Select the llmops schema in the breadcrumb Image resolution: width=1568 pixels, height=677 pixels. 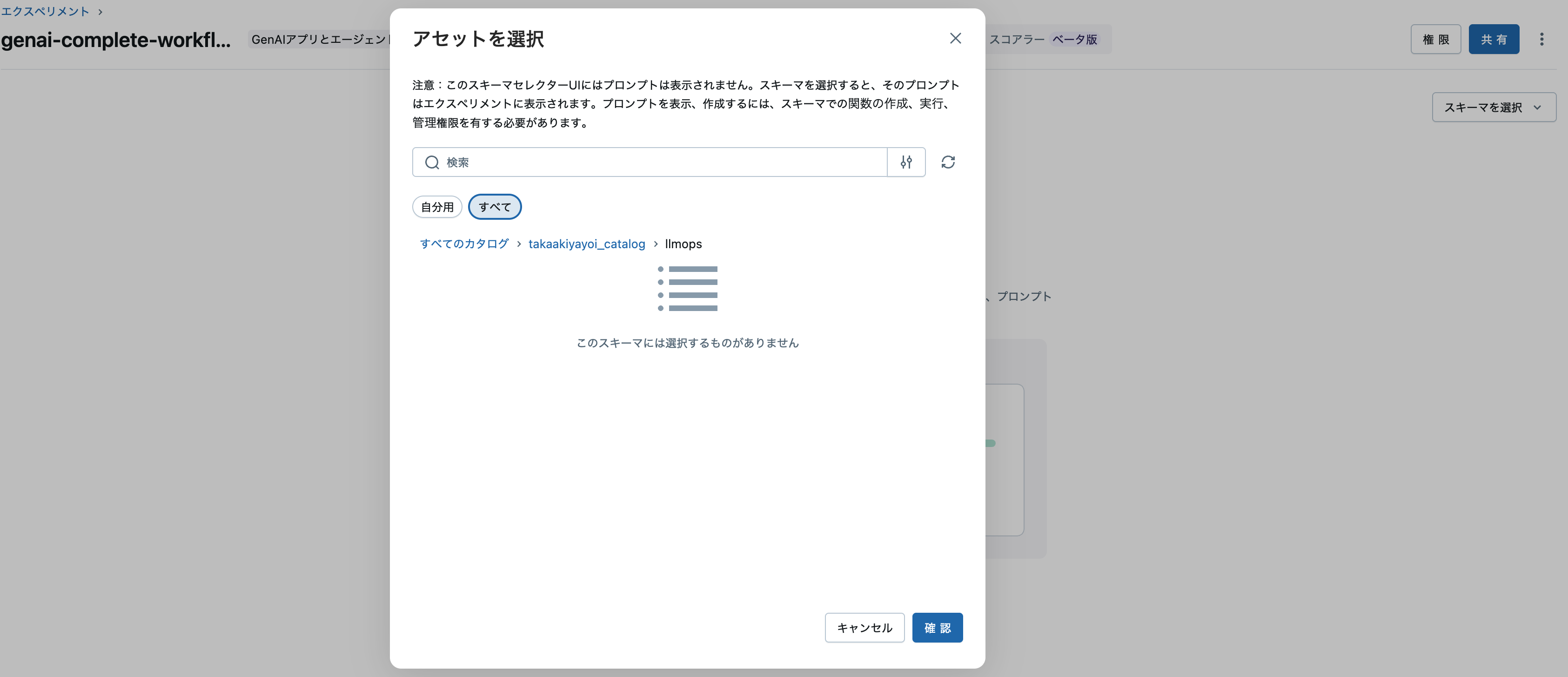683,244
